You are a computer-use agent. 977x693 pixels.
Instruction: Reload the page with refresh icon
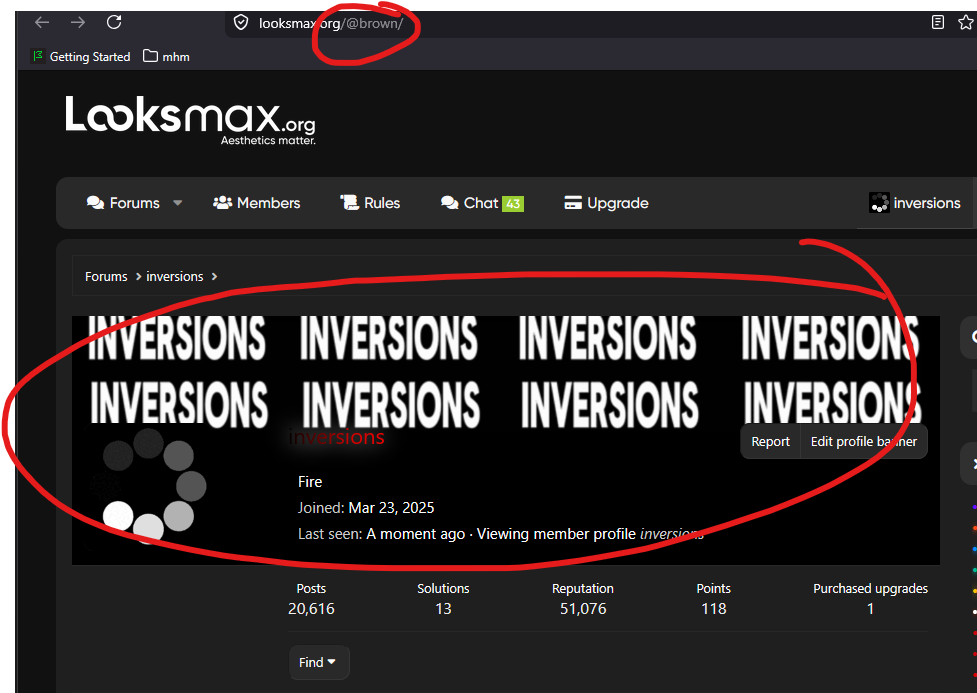tap(114, 22)
